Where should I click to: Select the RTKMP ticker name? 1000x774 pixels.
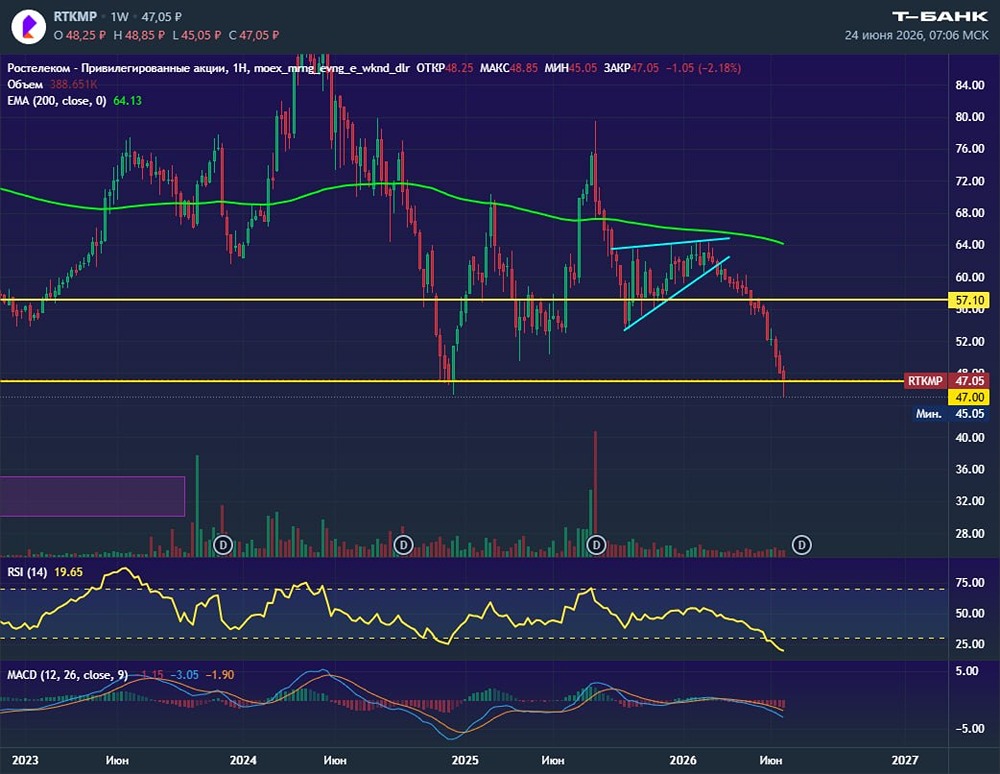pyautogui.click(x=75, y=17)
